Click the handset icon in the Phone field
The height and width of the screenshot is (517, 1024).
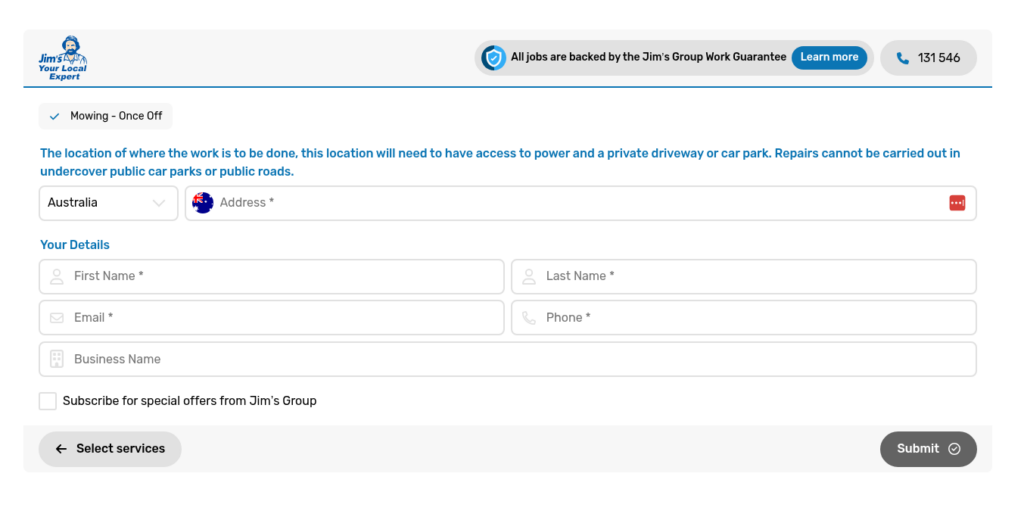(529, 318)
